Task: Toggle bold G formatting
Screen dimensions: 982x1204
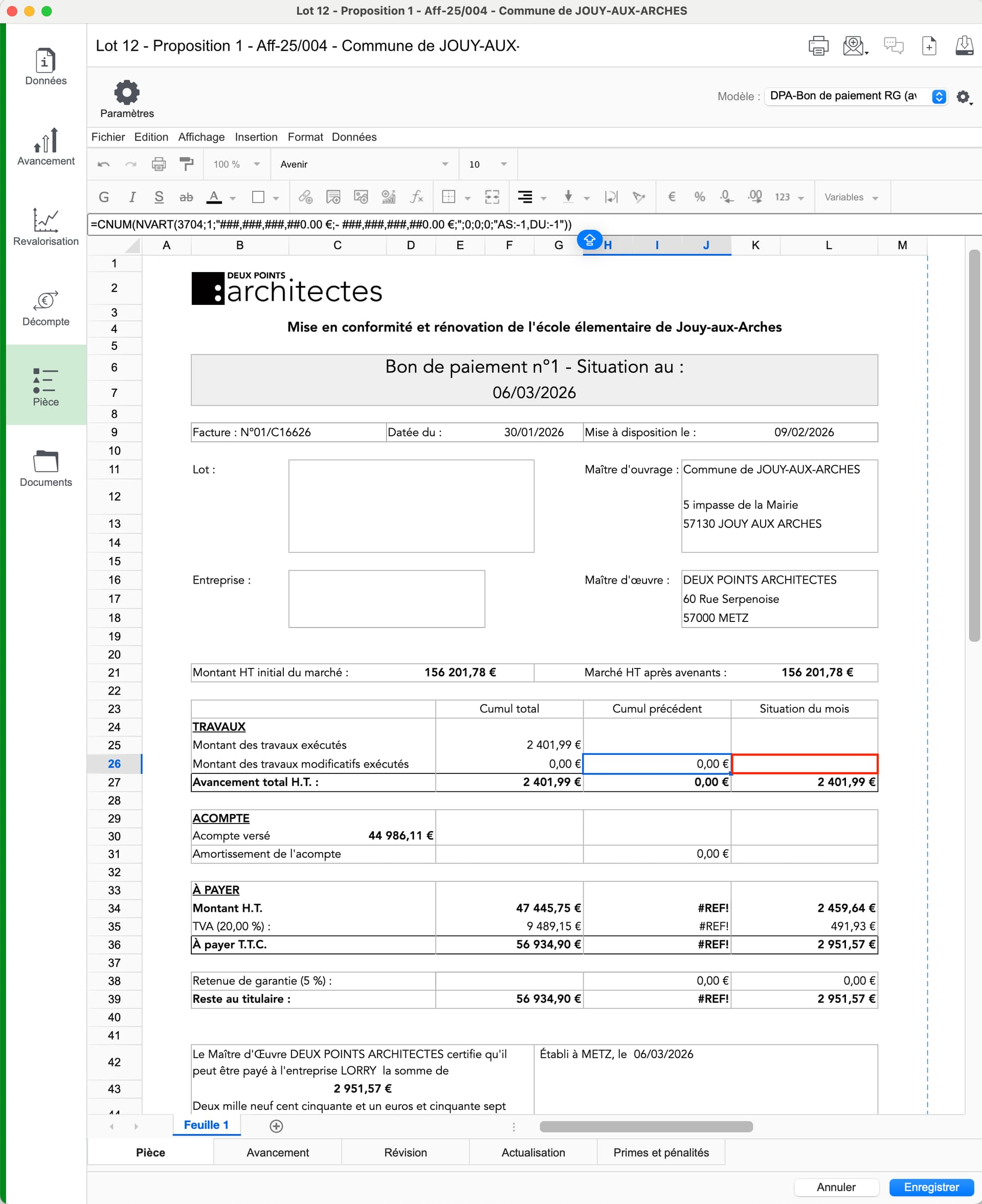Action: pos(103,197)
